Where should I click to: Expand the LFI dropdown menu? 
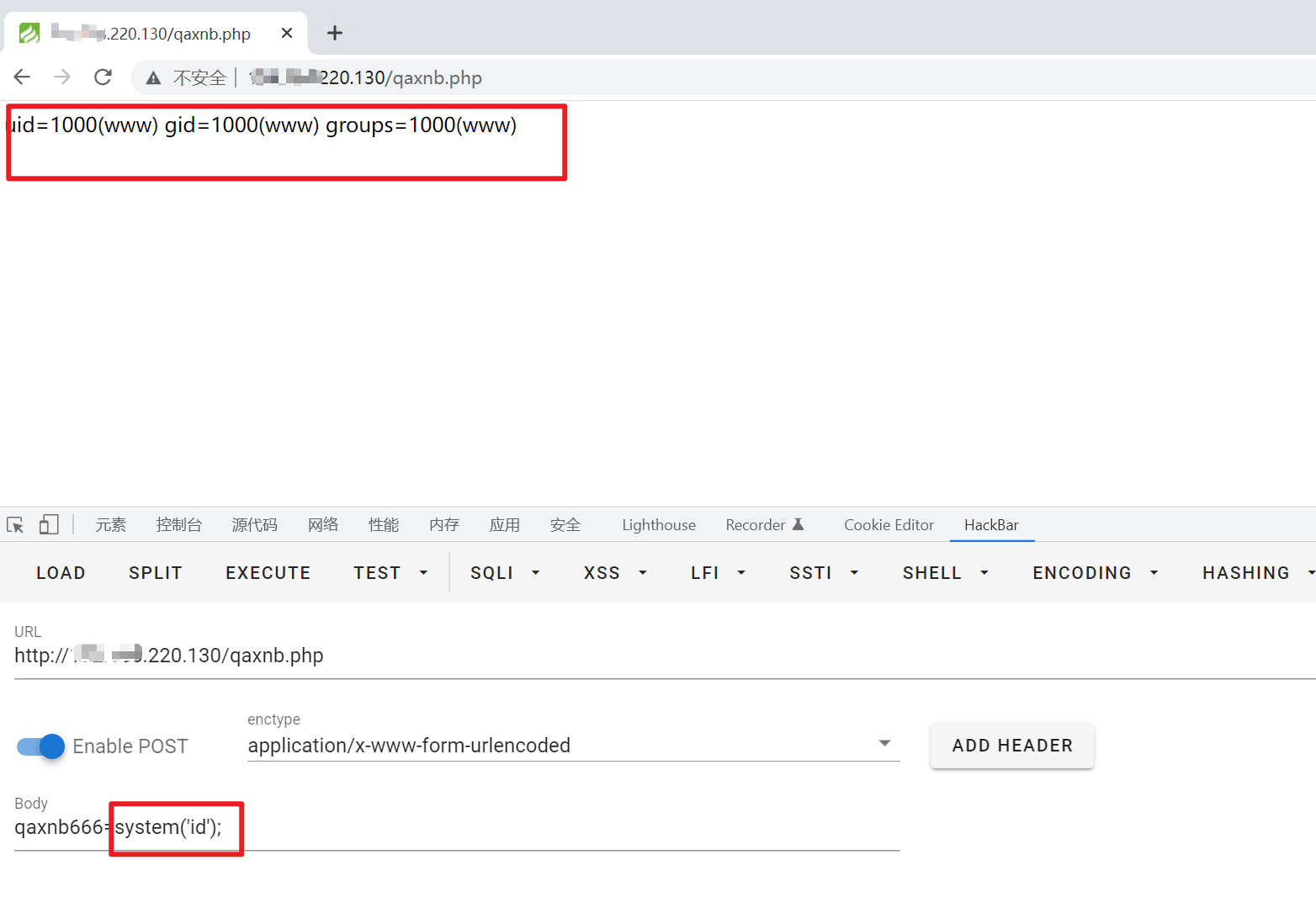[718, 573]
